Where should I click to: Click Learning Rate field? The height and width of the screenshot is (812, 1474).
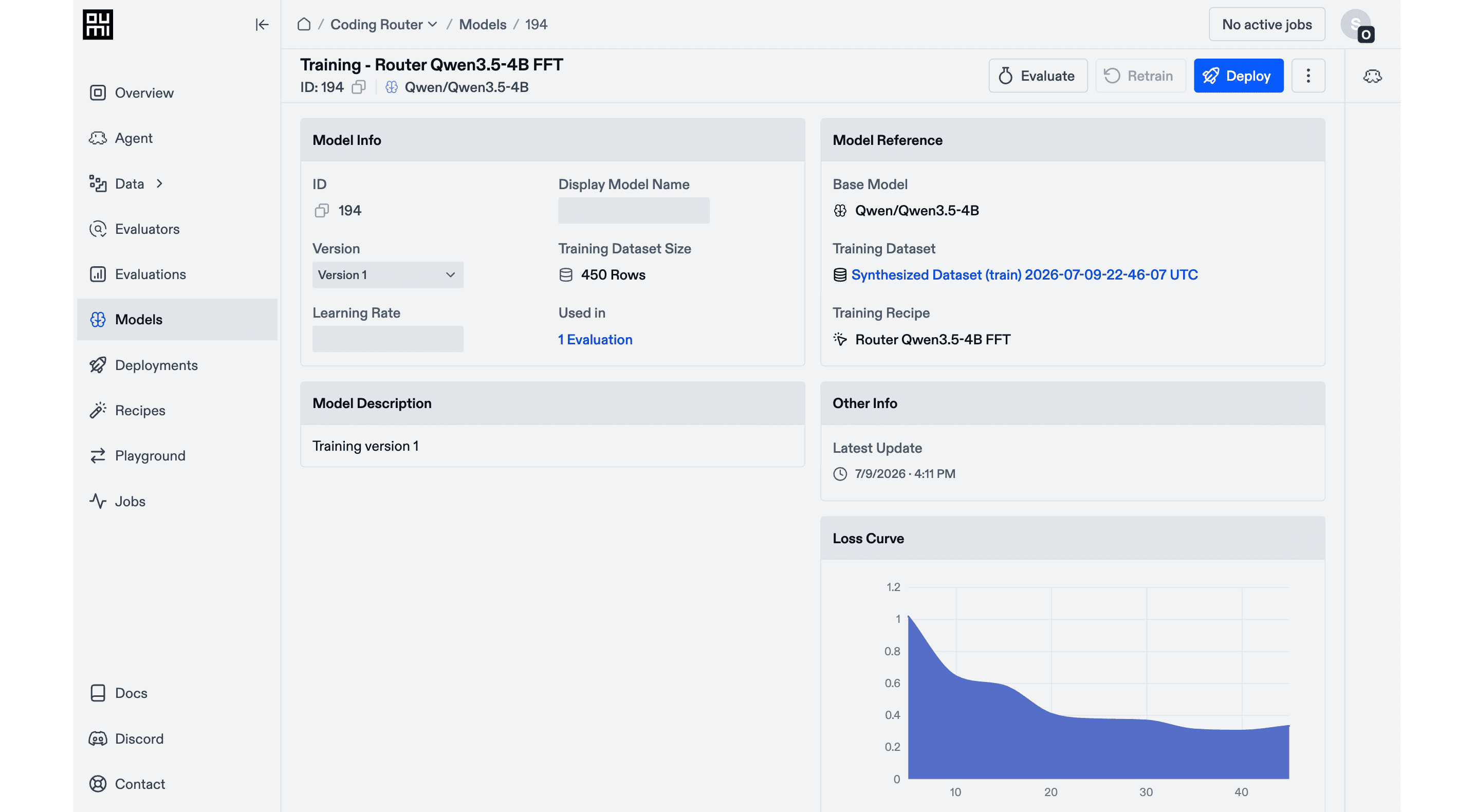click(x=388, y=339)
